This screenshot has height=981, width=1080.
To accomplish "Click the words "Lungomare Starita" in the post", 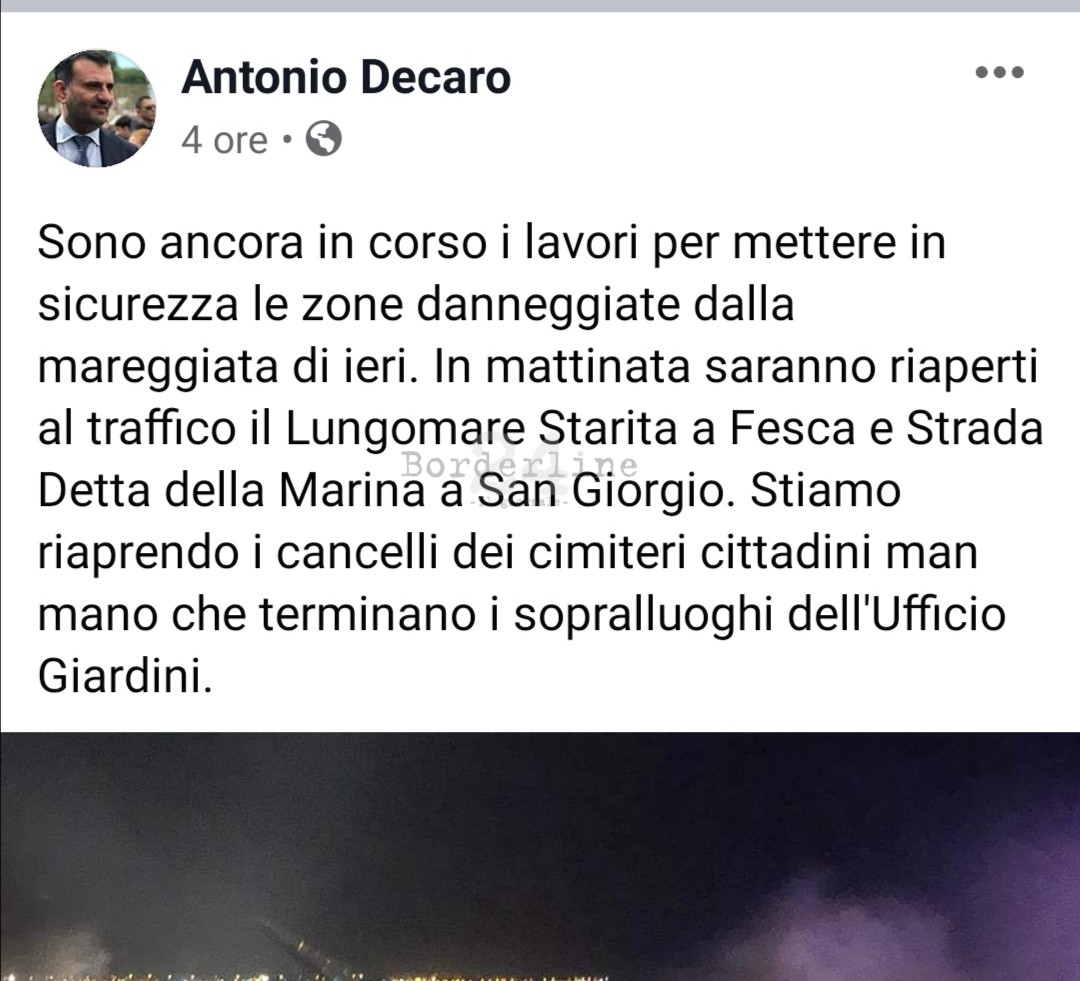I will pos(481,429).
